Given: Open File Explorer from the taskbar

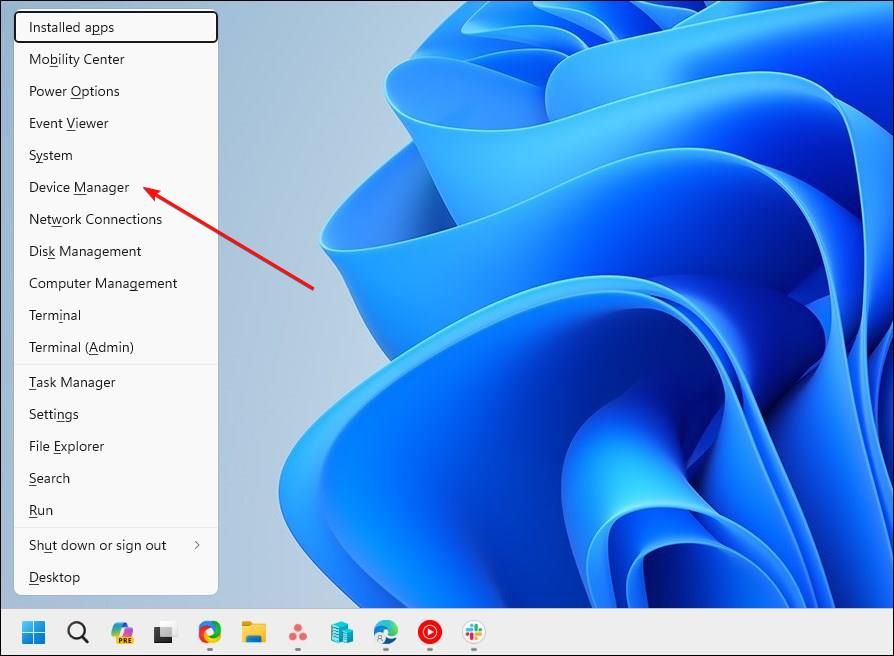Looking at the screenshot, I should [x=253, y=633].
